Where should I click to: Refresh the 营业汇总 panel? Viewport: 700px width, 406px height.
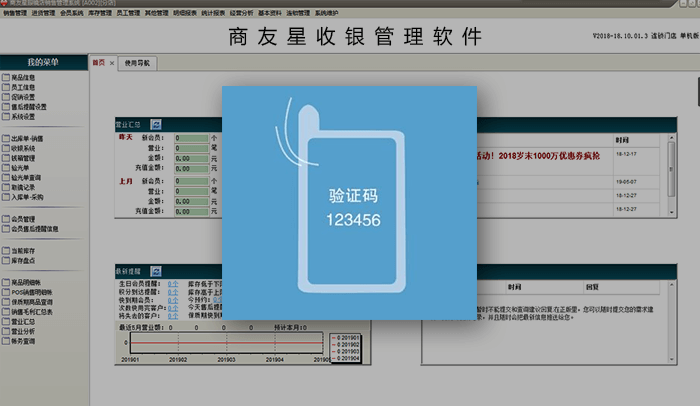click(156, 125)
